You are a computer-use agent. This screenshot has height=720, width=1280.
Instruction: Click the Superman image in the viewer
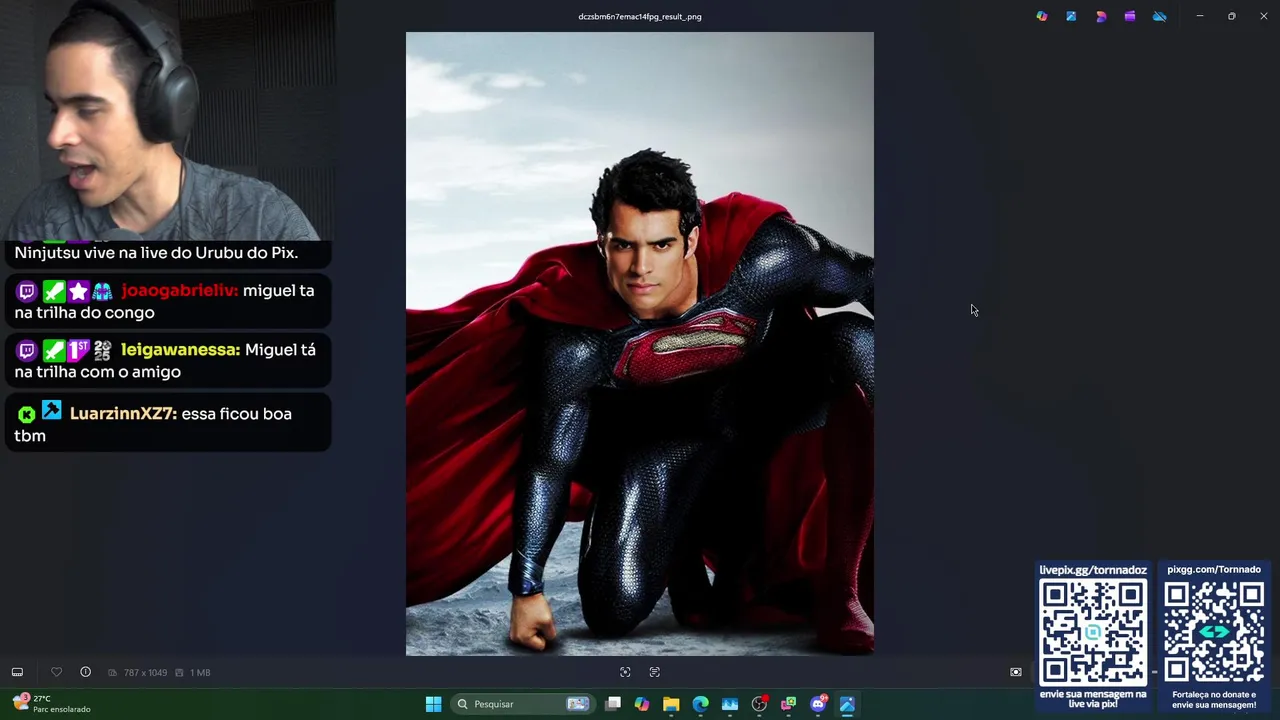640,344
